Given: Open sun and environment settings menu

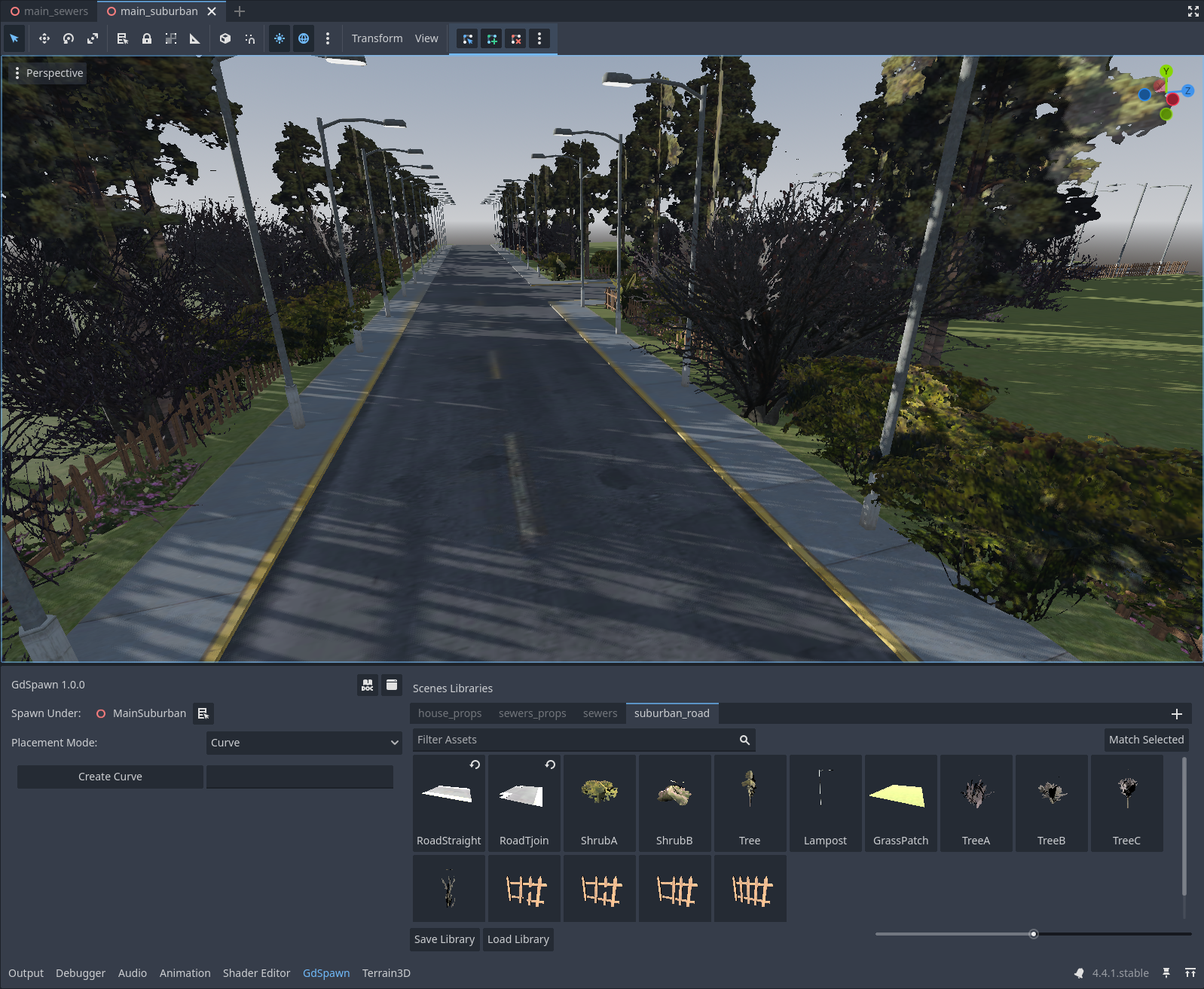Looking at the screenshot, I should coord(328,38).
